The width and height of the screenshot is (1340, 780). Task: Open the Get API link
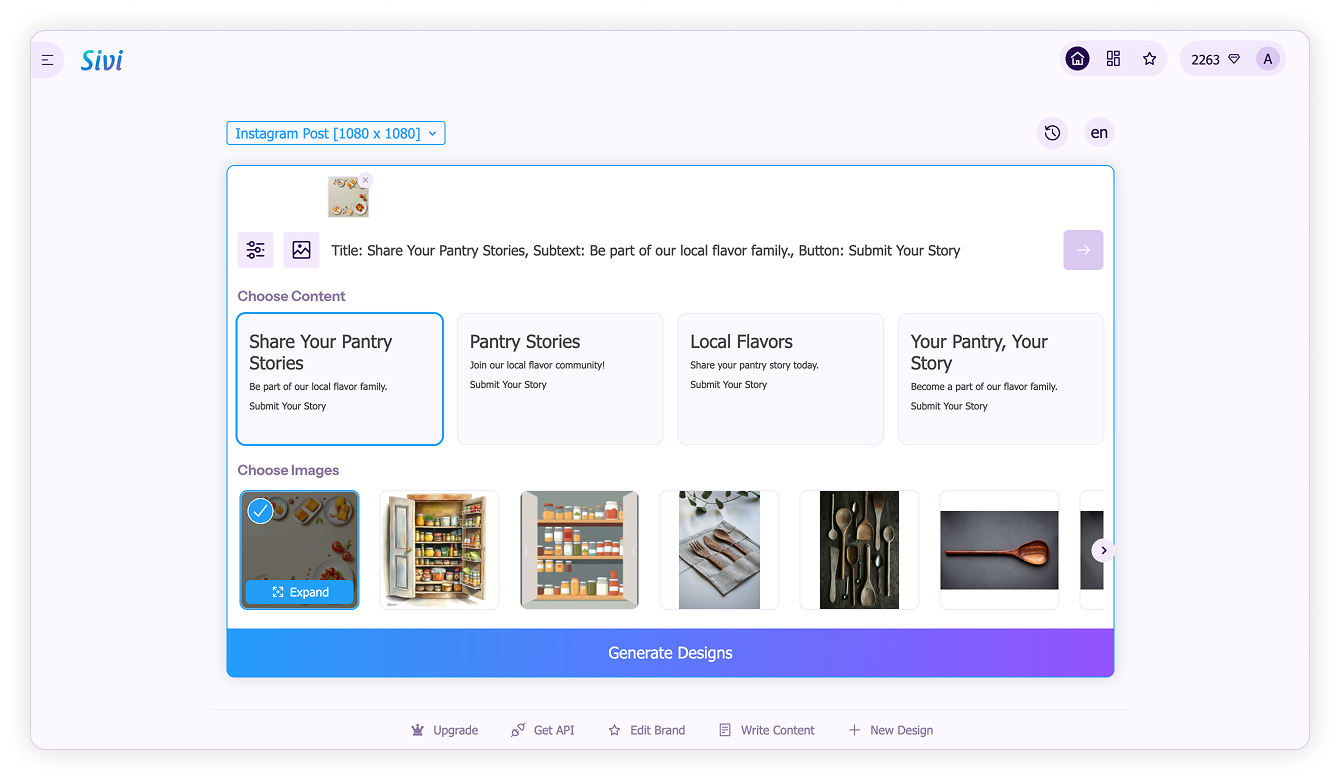point(543,730)
